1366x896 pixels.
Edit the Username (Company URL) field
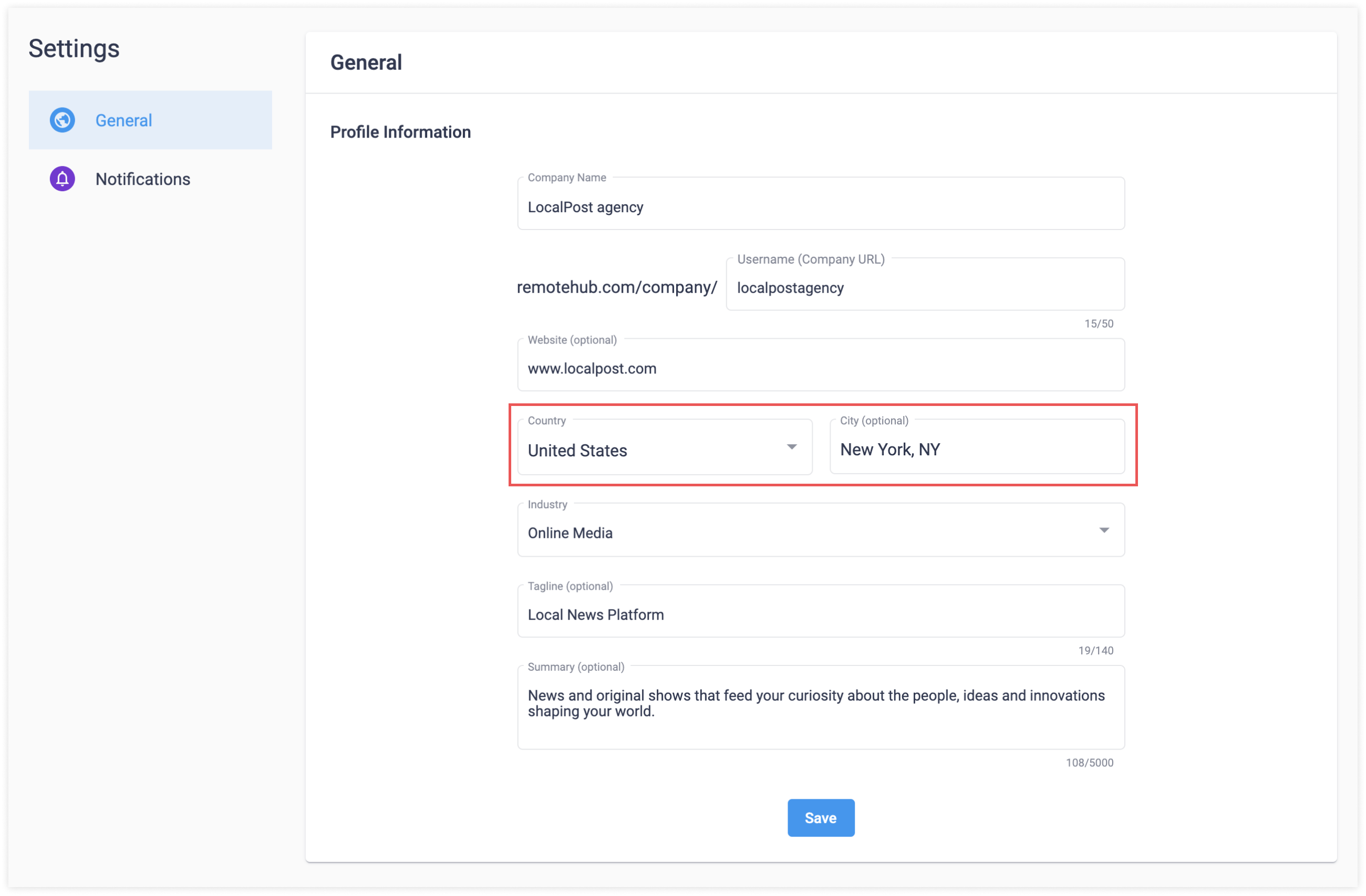click(x=925, y=285)
